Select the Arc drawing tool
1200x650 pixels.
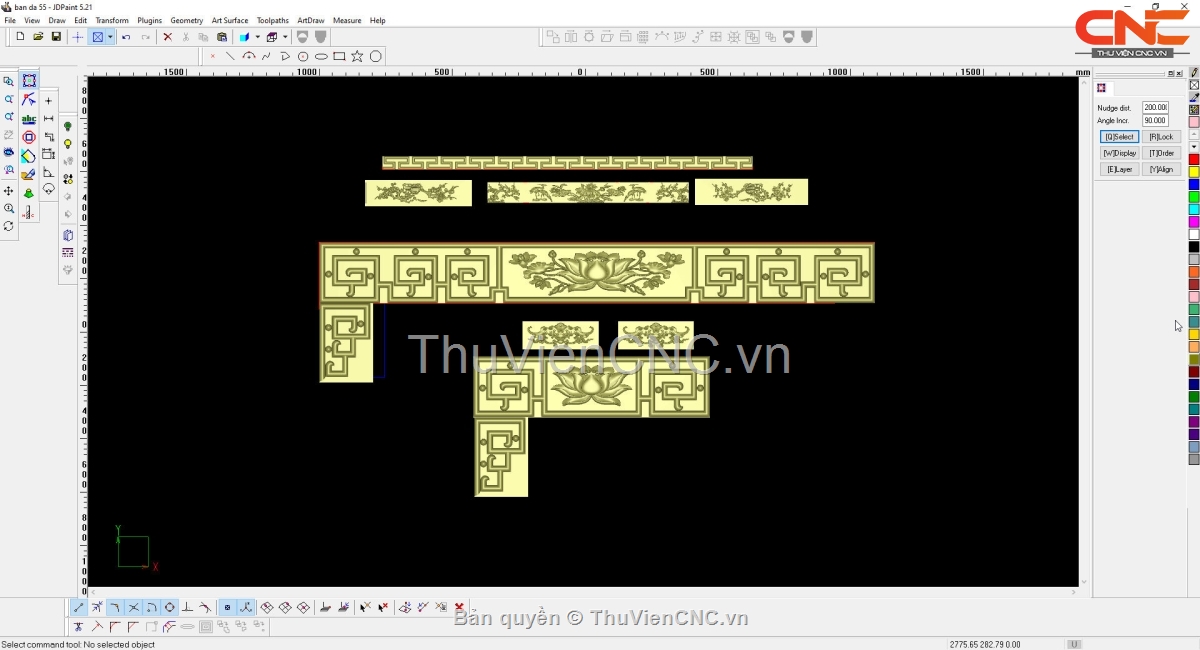pos(249,56)
